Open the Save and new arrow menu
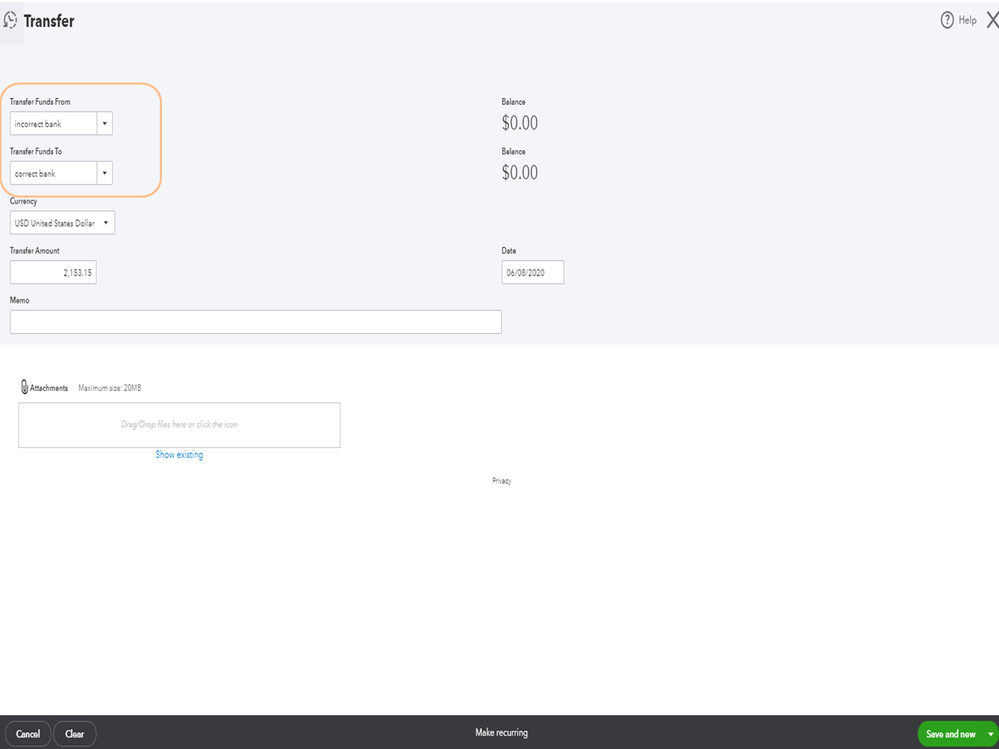The image size is (999, 749). 990,734
